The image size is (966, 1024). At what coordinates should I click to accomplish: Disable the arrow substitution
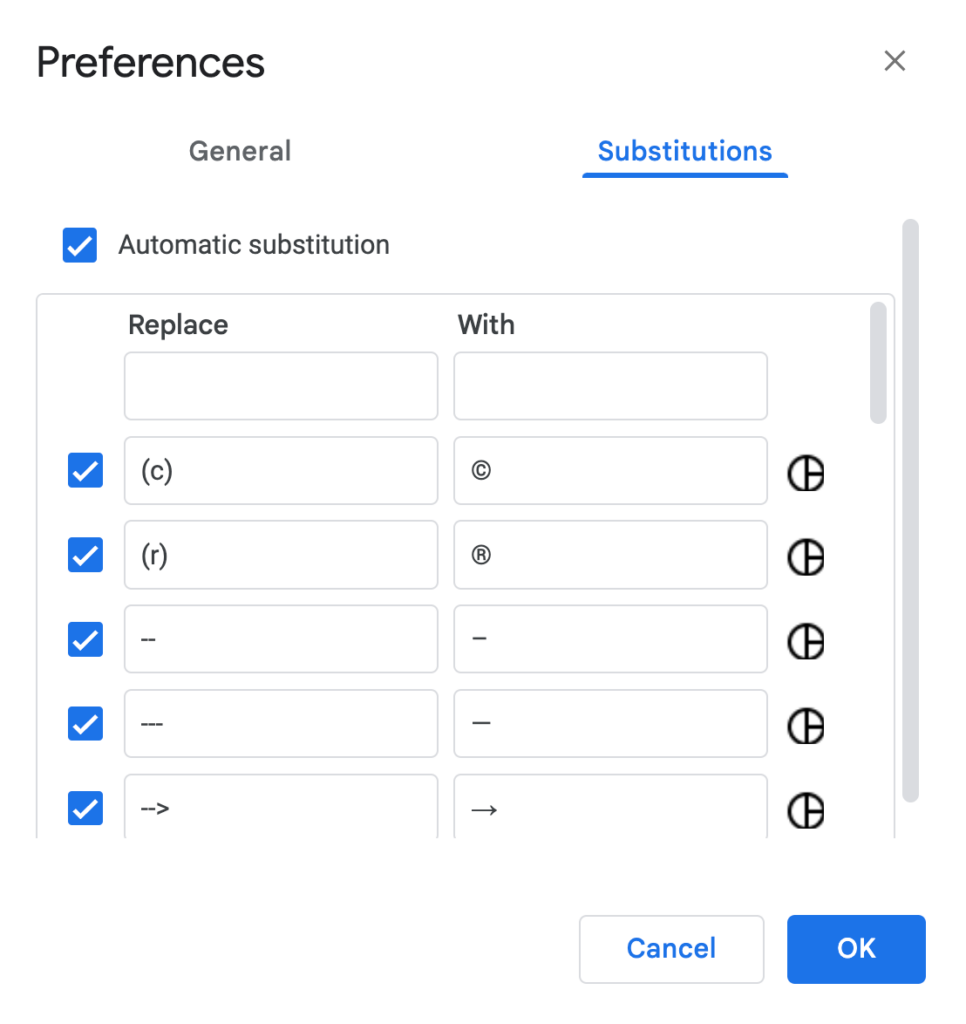point(85,808)
